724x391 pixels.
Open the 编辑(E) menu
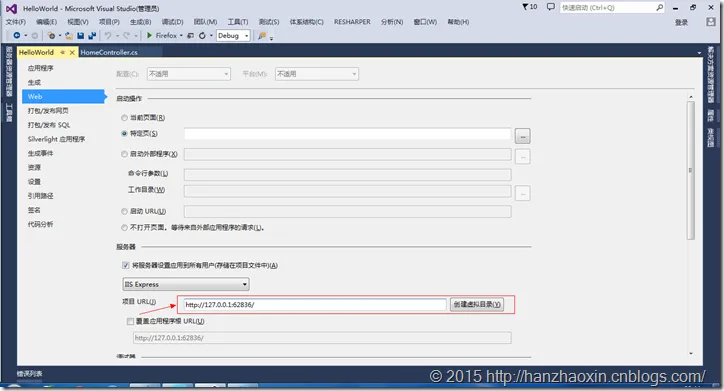(46, 22)
